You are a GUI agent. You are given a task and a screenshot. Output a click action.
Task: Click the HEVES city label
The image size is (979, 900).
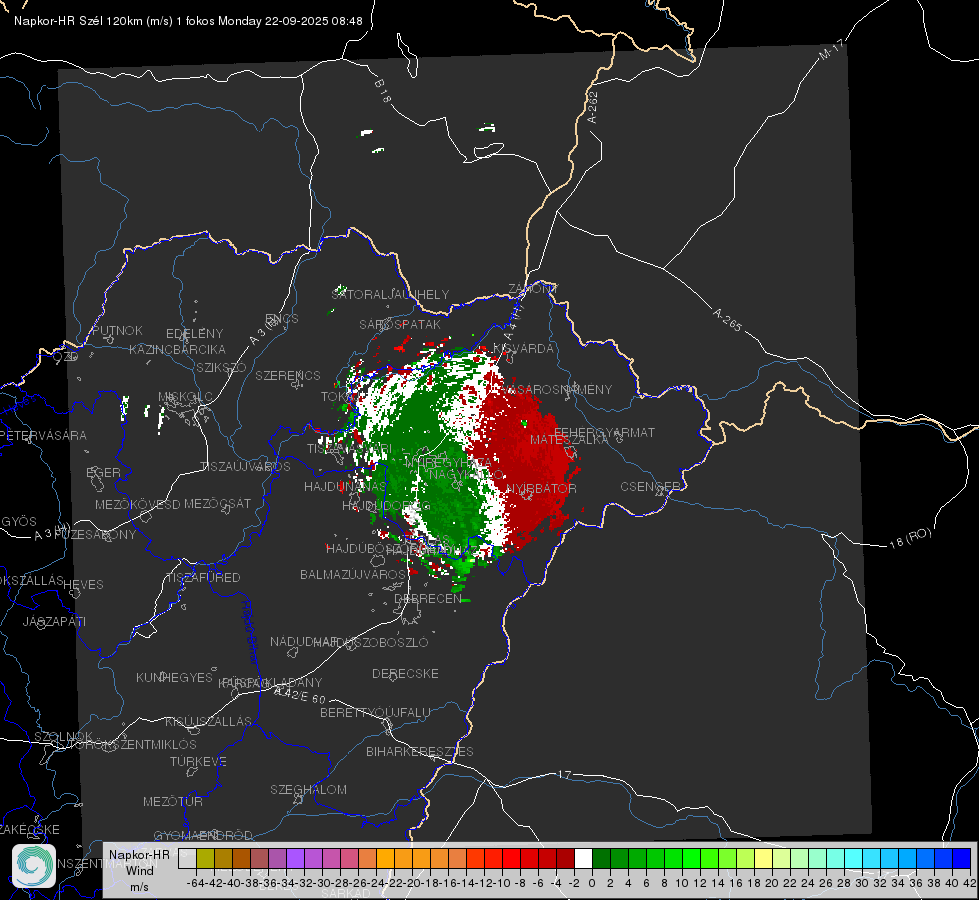click(x=83, y=585)
